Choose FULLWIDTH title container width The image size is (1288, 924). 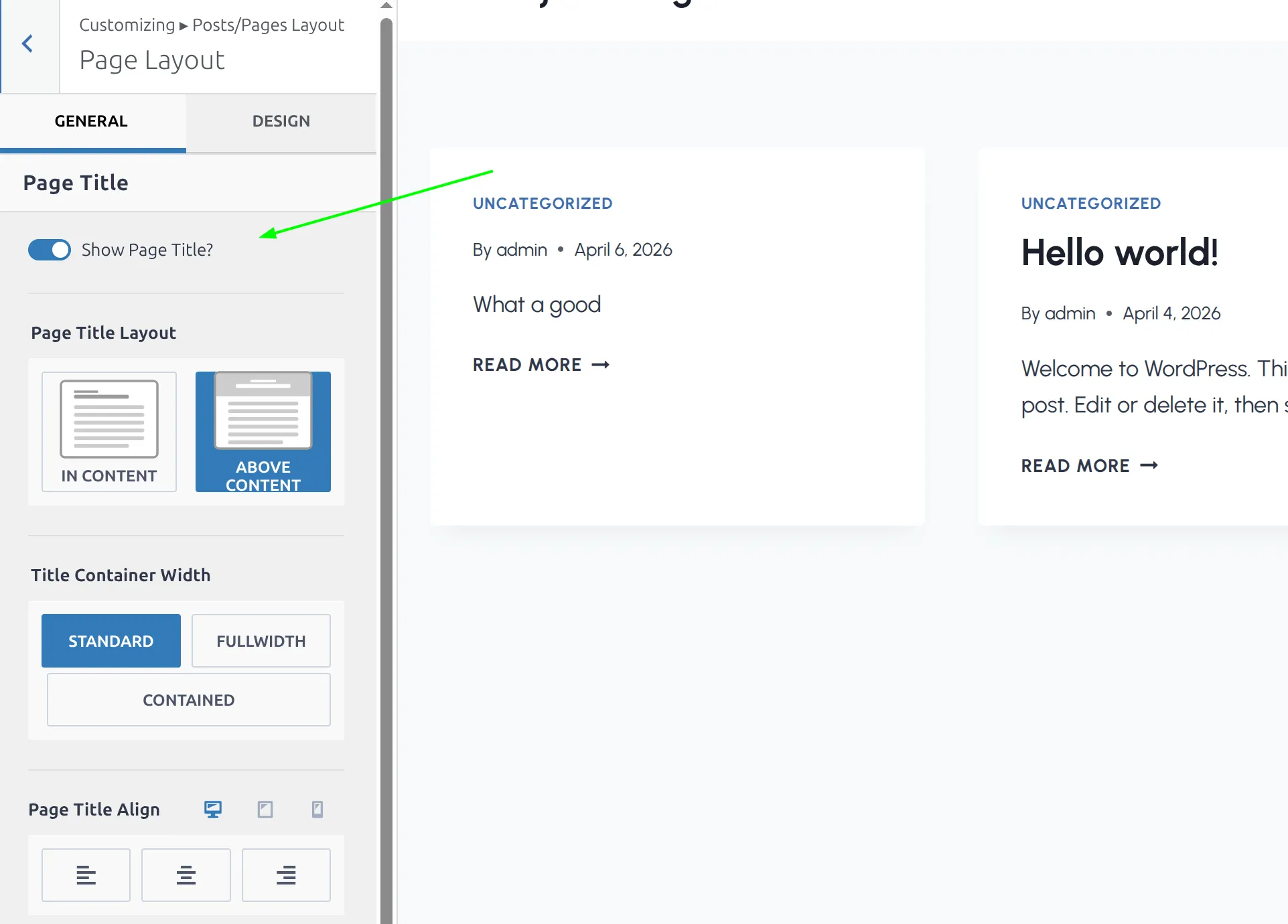tap(261, 640)
